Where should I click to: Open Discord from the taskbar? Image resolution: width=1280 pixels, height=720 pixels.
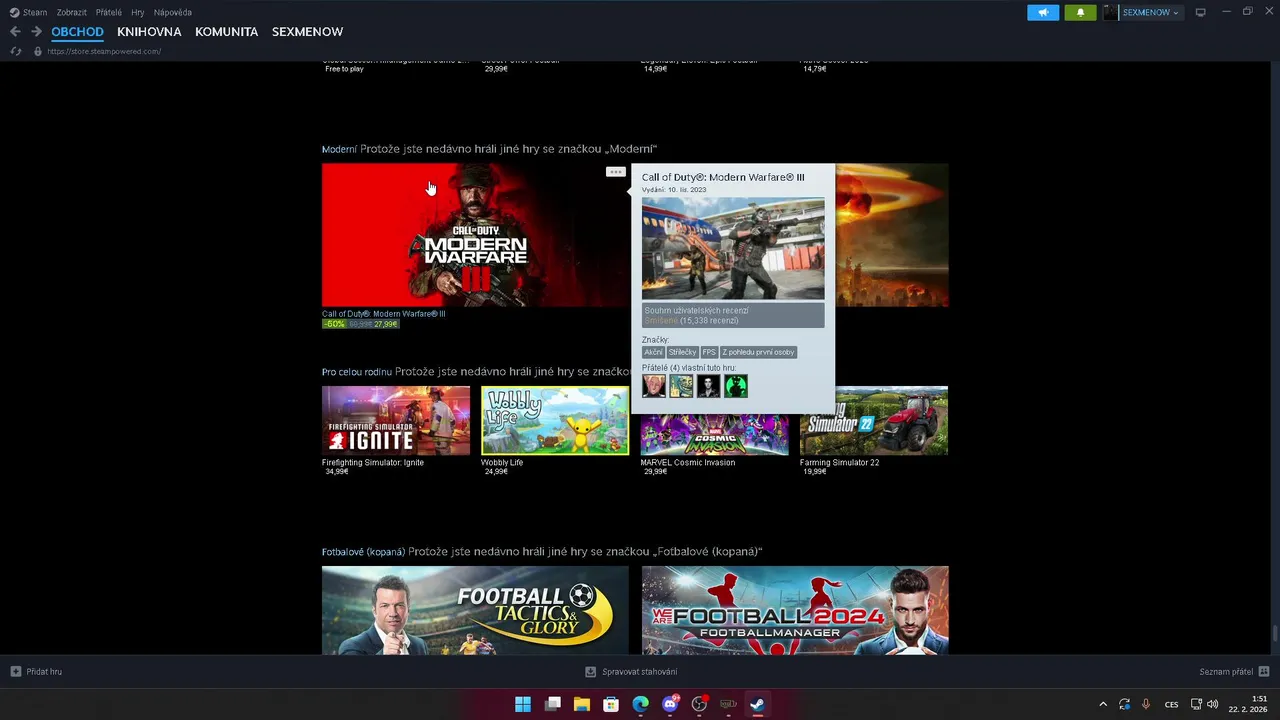(x=670, y=704)
